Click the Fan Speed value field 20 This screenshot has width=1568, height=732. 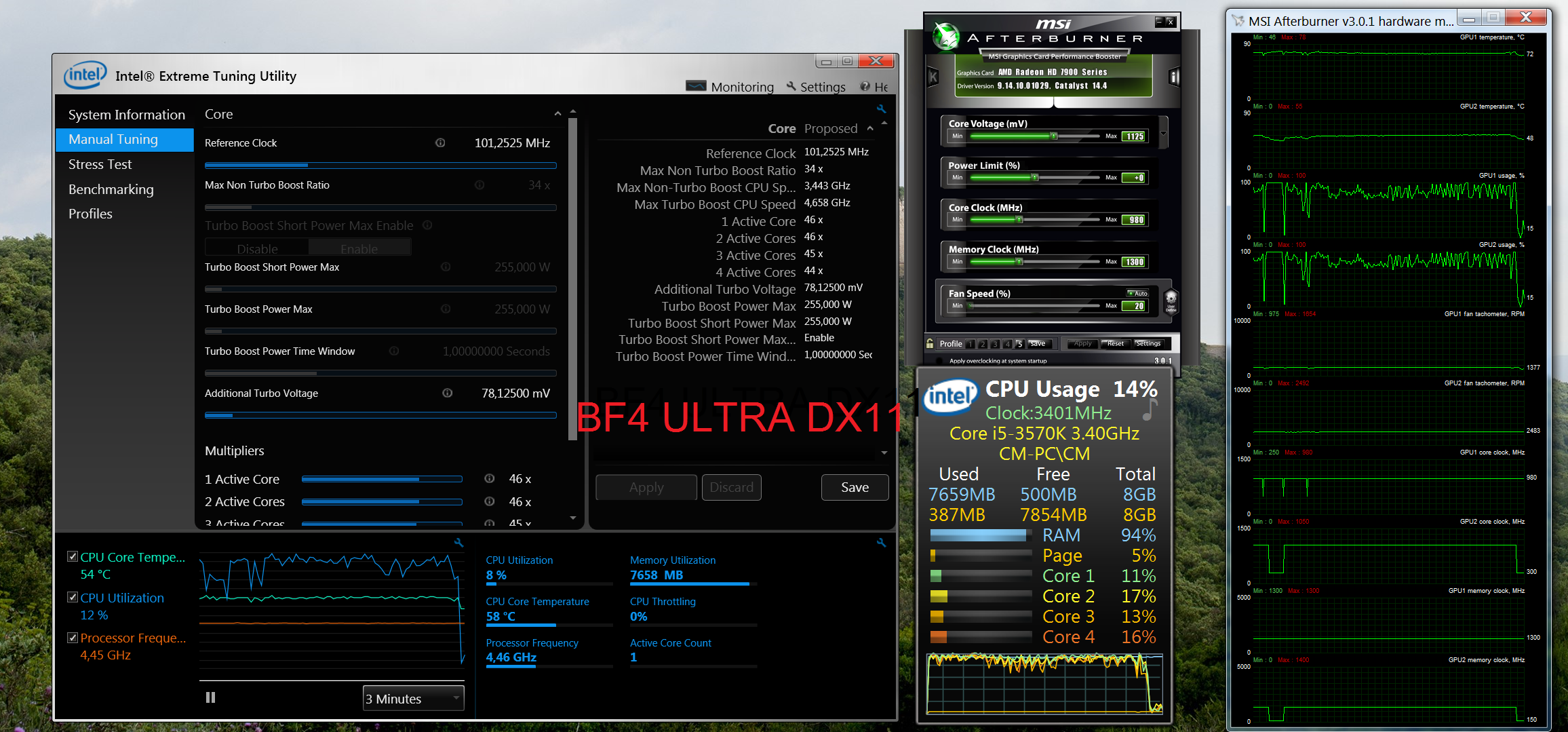click(1134, 306)
